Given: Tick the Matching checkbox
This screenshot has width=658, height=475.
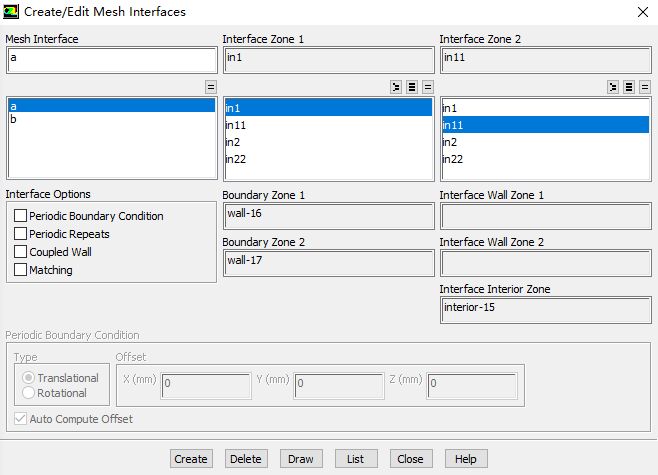Looking at the screenshot, I should coord(21,270).
